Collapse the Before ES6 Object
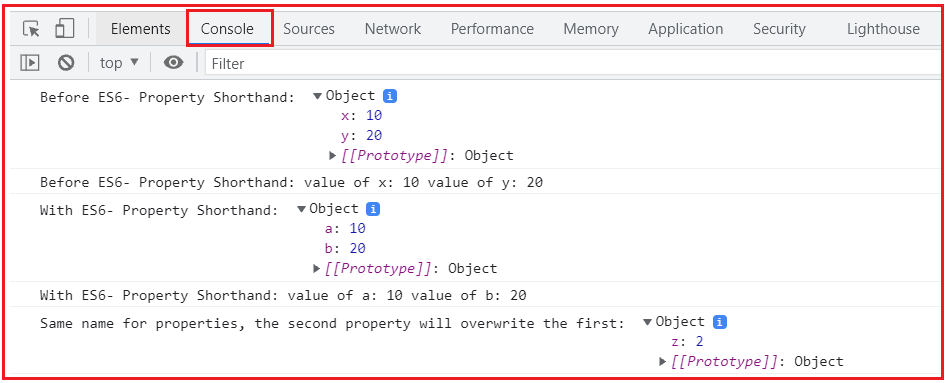Viewport: 947px width, 383px height. click(318, 96)
